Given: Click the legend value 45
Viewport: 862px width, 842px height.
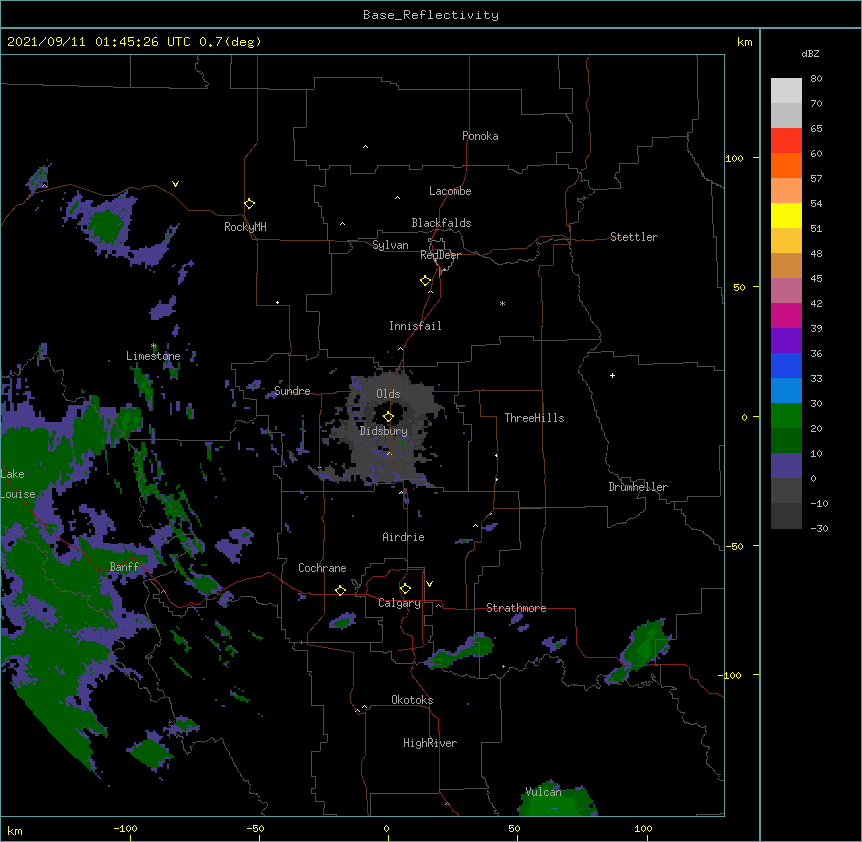Looking at the screenshot, I should [x=816, y=278].
